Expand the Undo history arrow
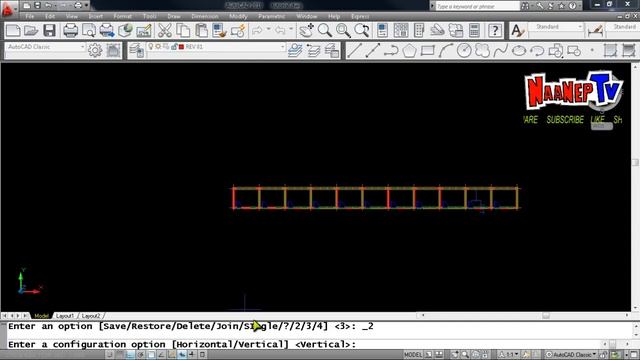Image resolution: width=640 pixels, height=360 pixels. pos(269,29)
